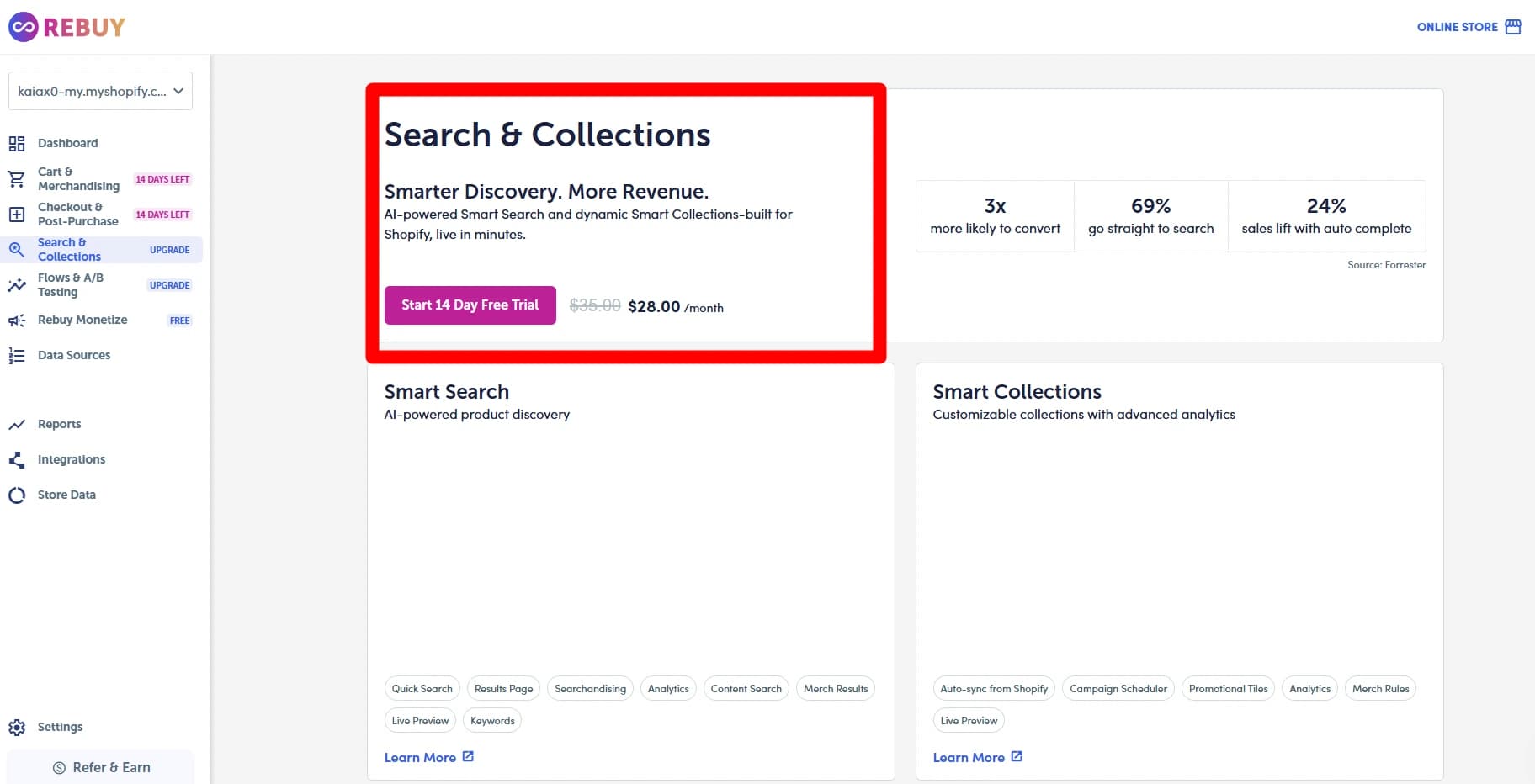Click the Dashboard grid icon
Screen dimensions: 1535x784
click(x=17, y=144)
